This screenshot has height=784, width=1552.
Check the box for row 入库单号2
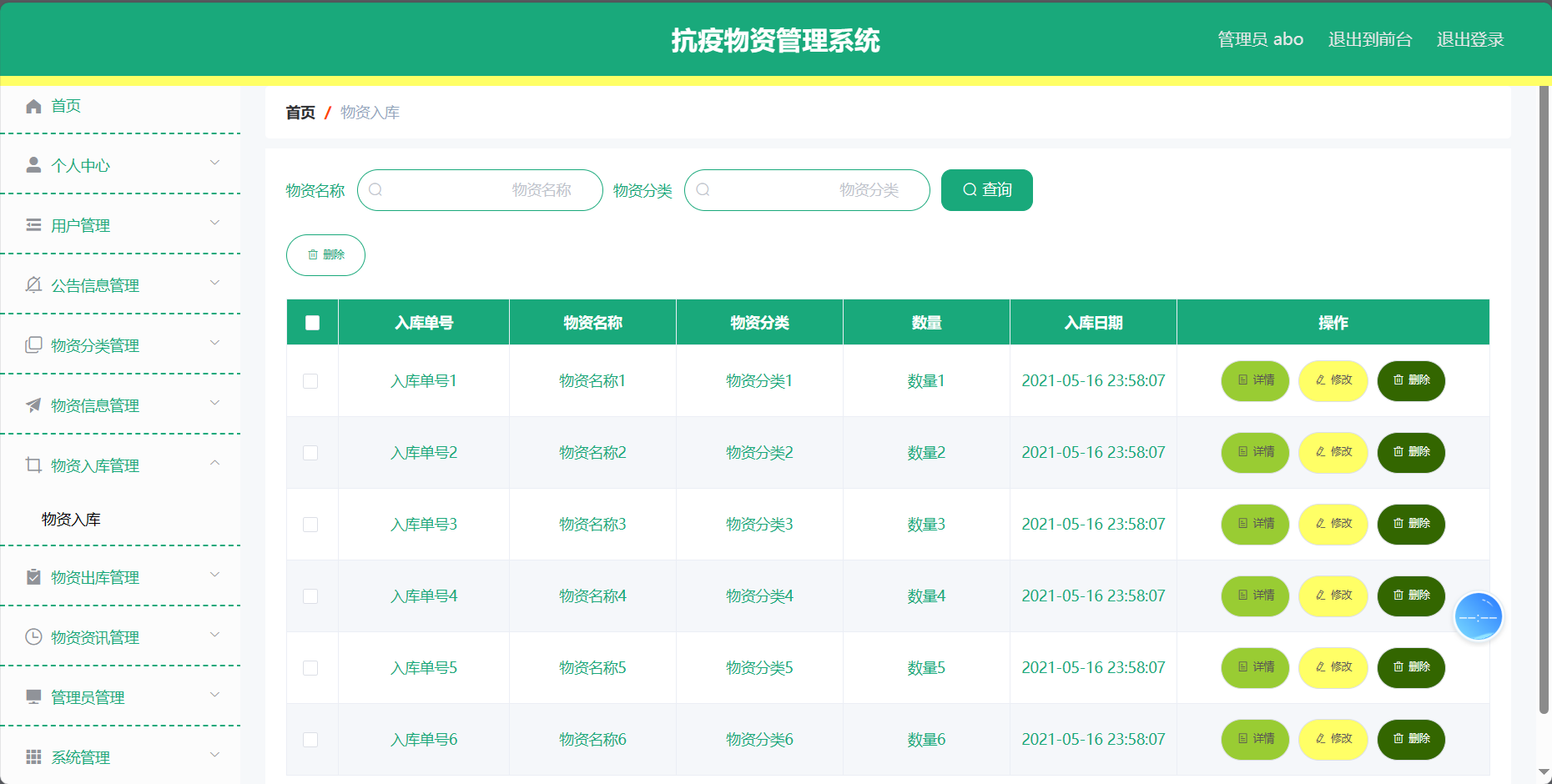click(310, 453)
